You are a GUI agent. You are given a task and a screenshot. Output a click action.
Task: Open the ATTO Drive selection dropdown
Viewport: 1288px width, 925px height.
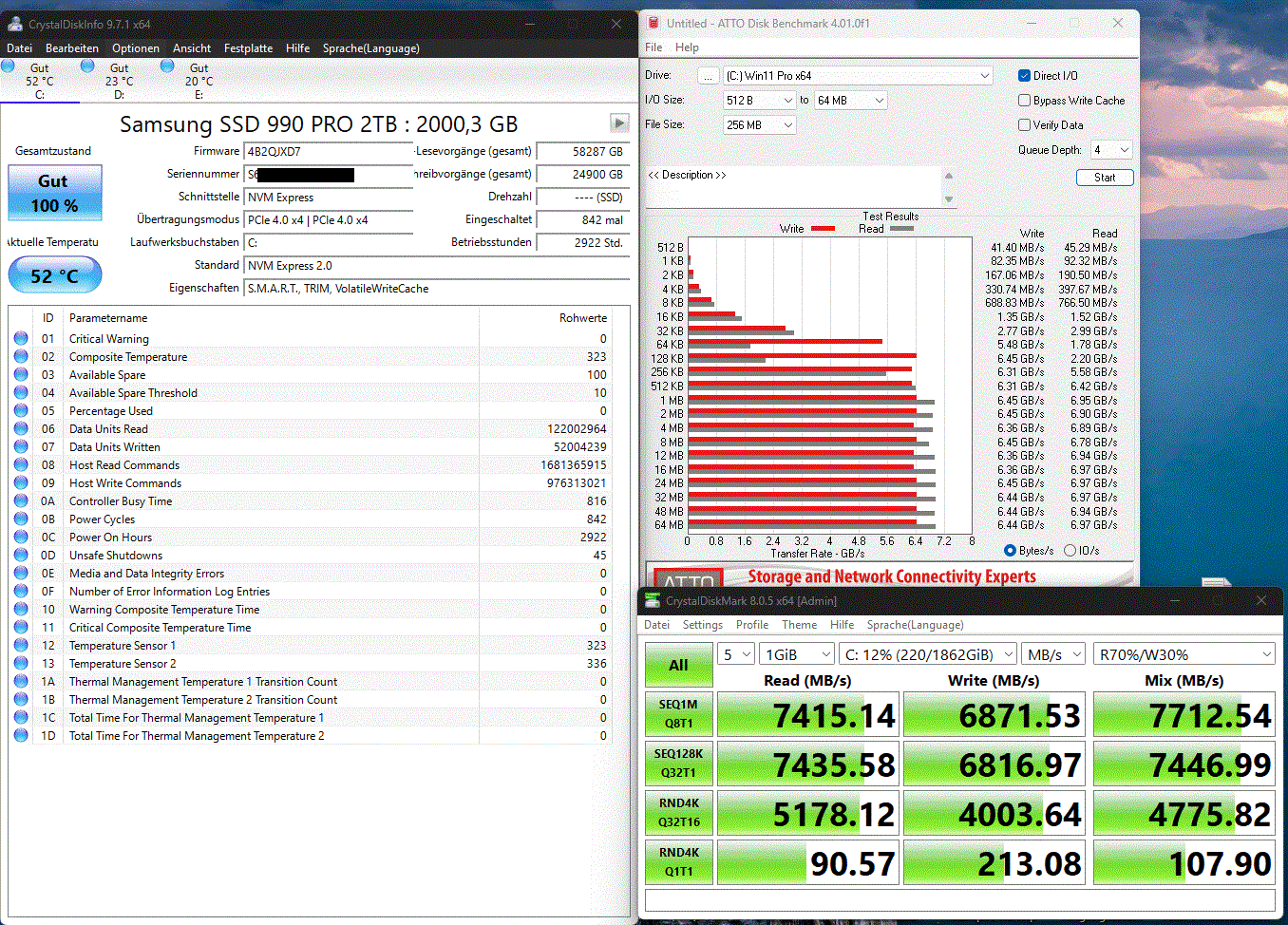[858, 75]
